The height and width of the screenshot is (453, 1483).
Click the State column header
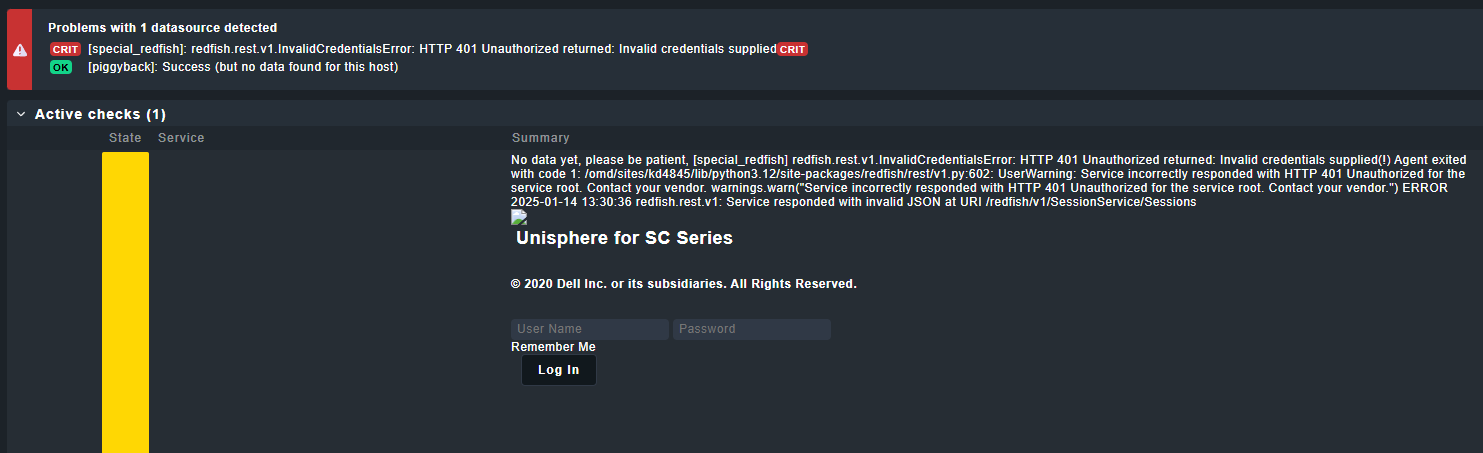125,138
